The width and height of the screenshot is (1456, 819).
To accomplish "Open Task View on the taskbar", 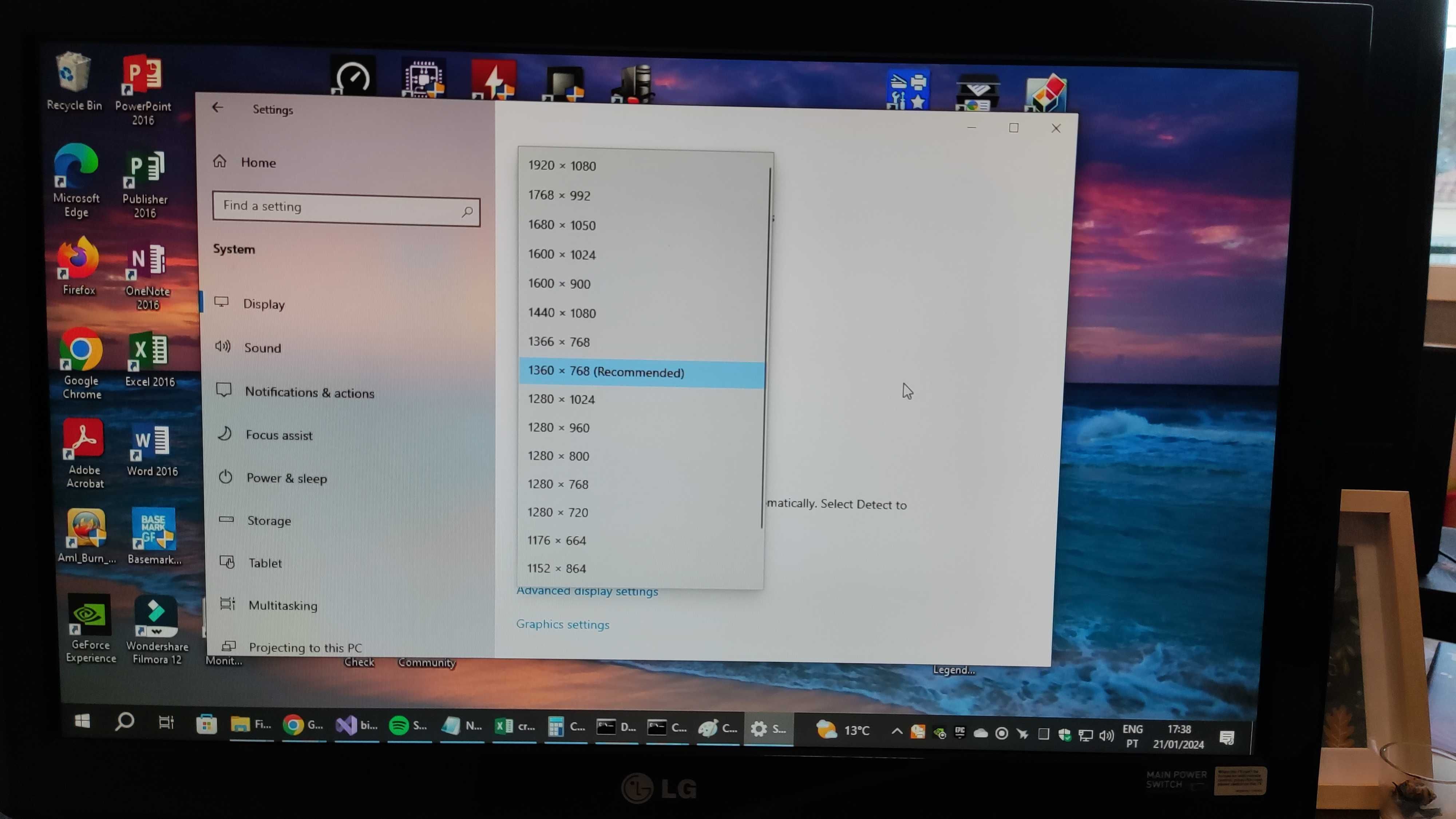I will tap(166, 722).
